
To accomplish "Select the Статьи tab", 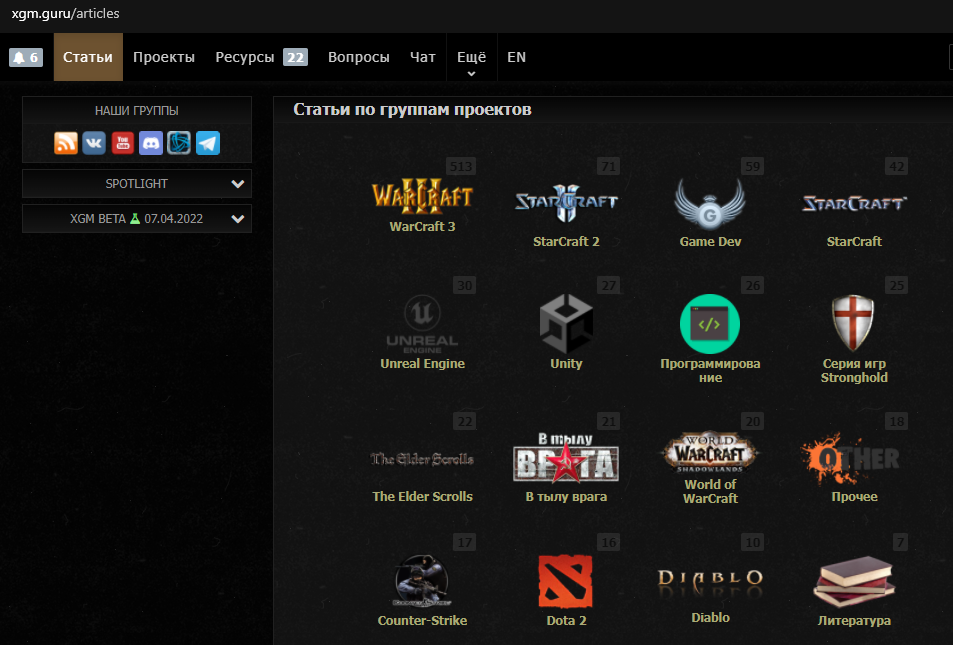I will pyautogui.click(x=88, y=57).
